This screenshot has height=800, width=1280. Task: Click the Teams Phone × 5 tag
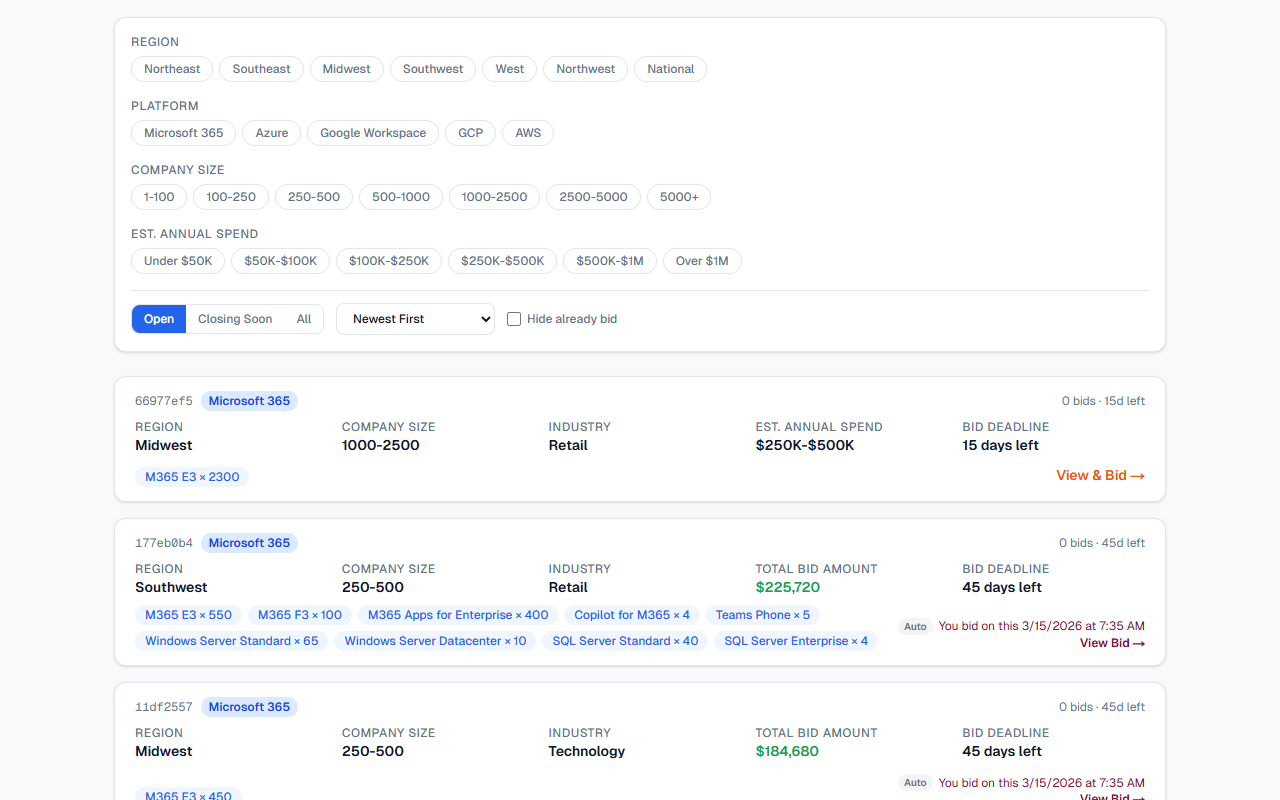pyautogui.click(x=763, y=615)
